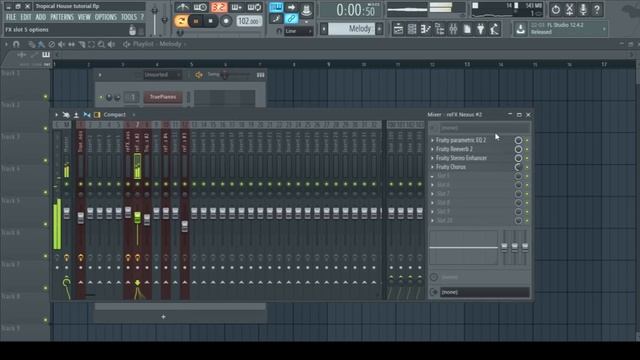640x360 pixels.
Task: Select the playlist Zoom tool
Action: [x=101, y=44]
